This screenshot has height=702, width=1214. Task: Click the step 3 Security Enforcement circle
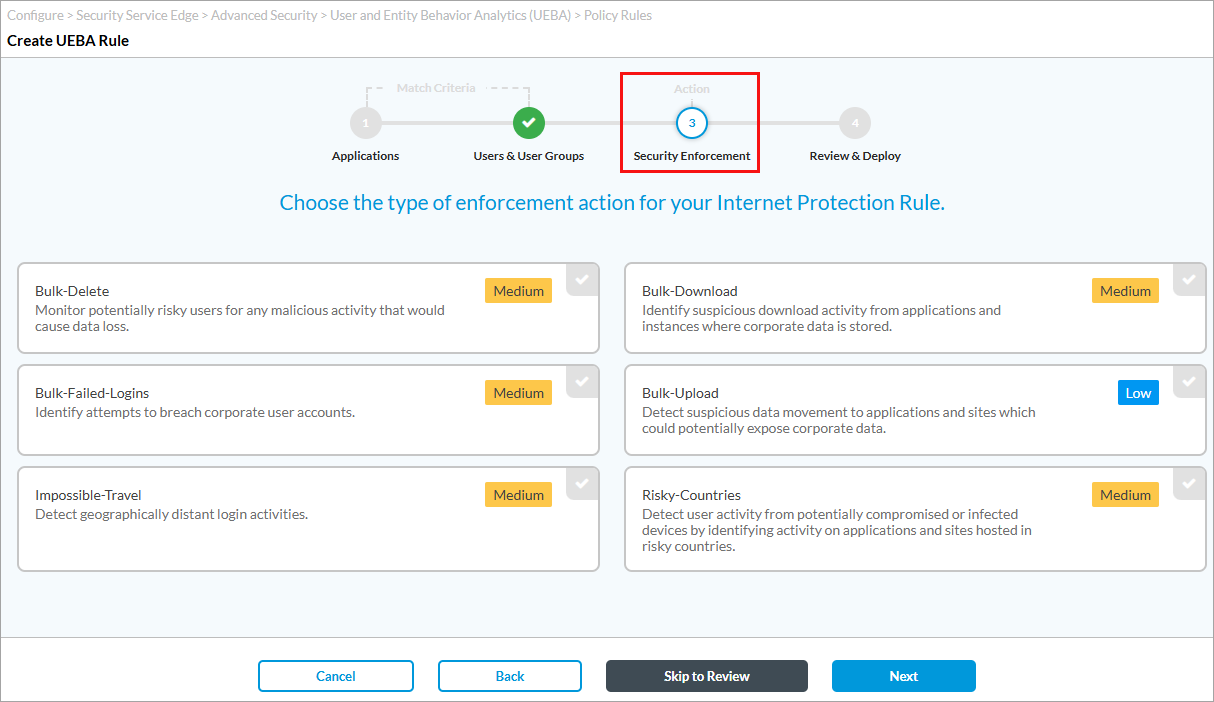(x=691, y=123)
